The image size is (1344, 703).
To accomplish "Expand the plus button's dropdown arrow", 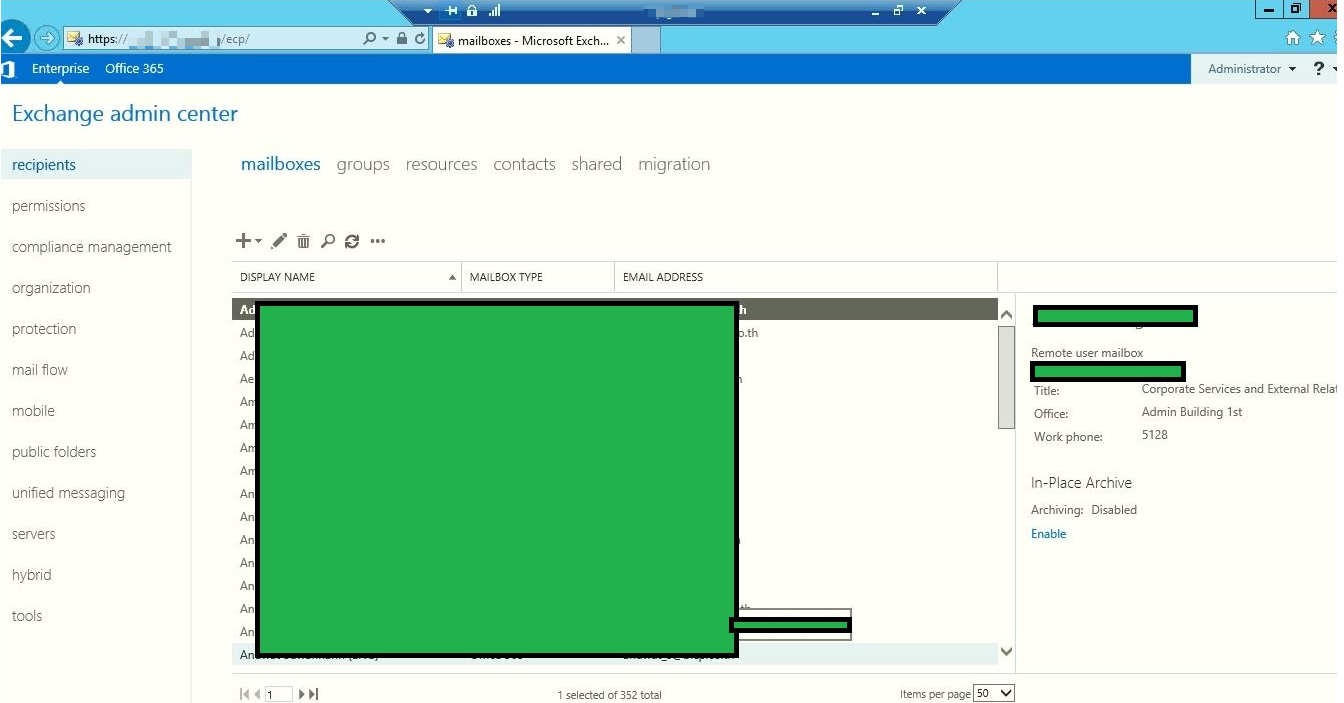I will (256, 241).
